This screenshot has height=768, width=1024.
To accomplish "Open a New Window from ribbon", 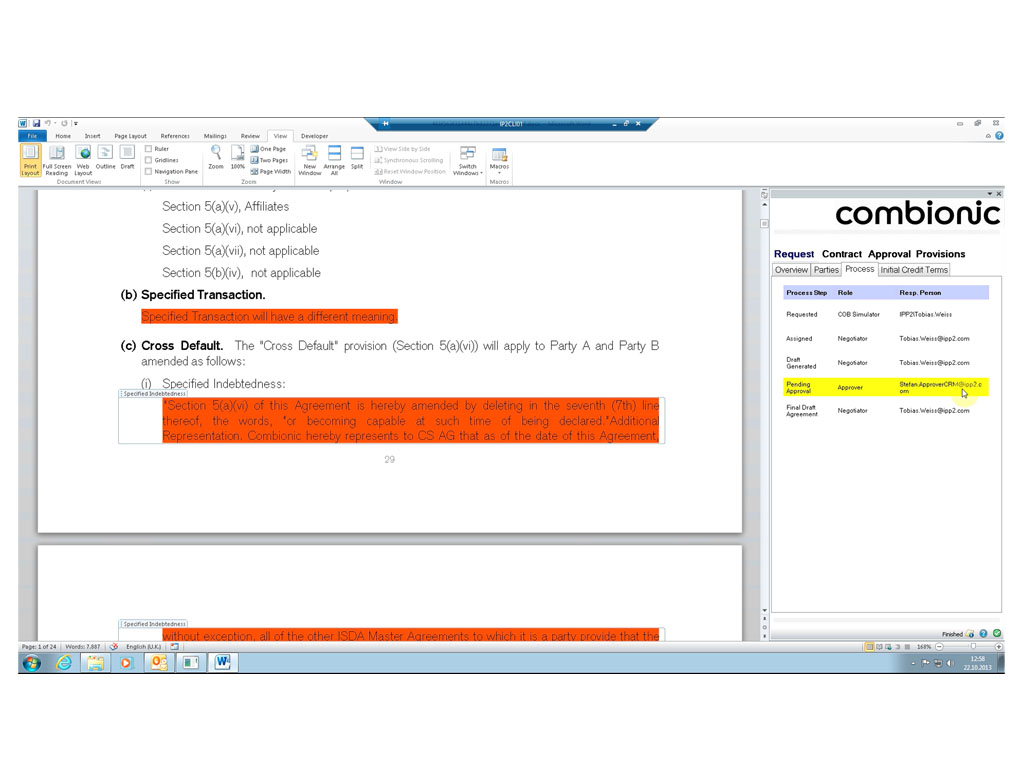I will click(309, 158).
